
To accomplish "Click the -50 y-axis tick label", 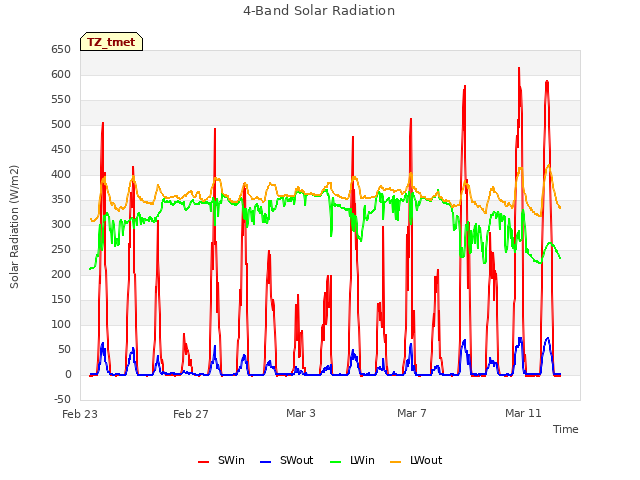I will [62, 400].
